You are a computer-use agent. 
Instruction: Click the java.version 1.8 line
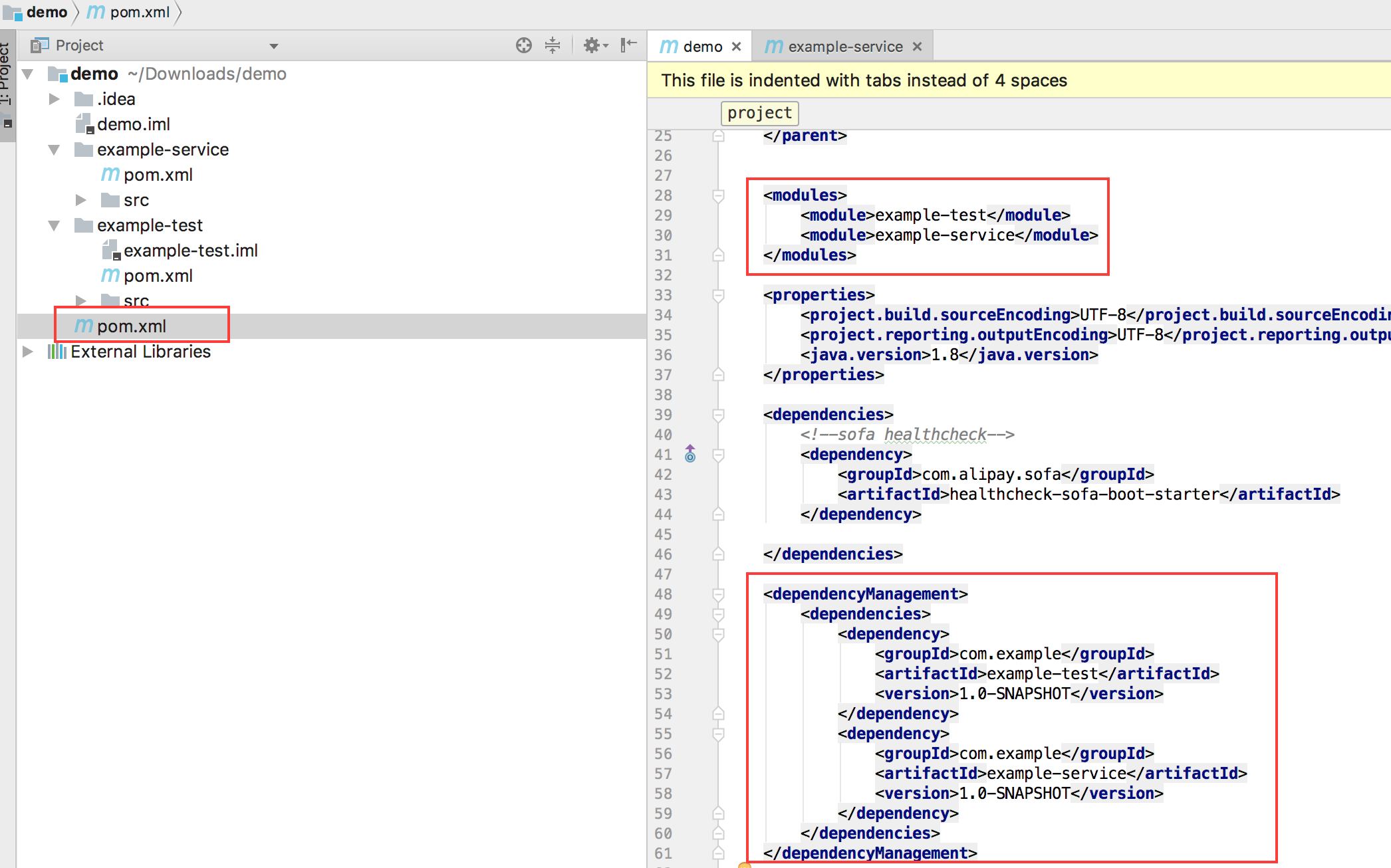click(x=949, y=355)
